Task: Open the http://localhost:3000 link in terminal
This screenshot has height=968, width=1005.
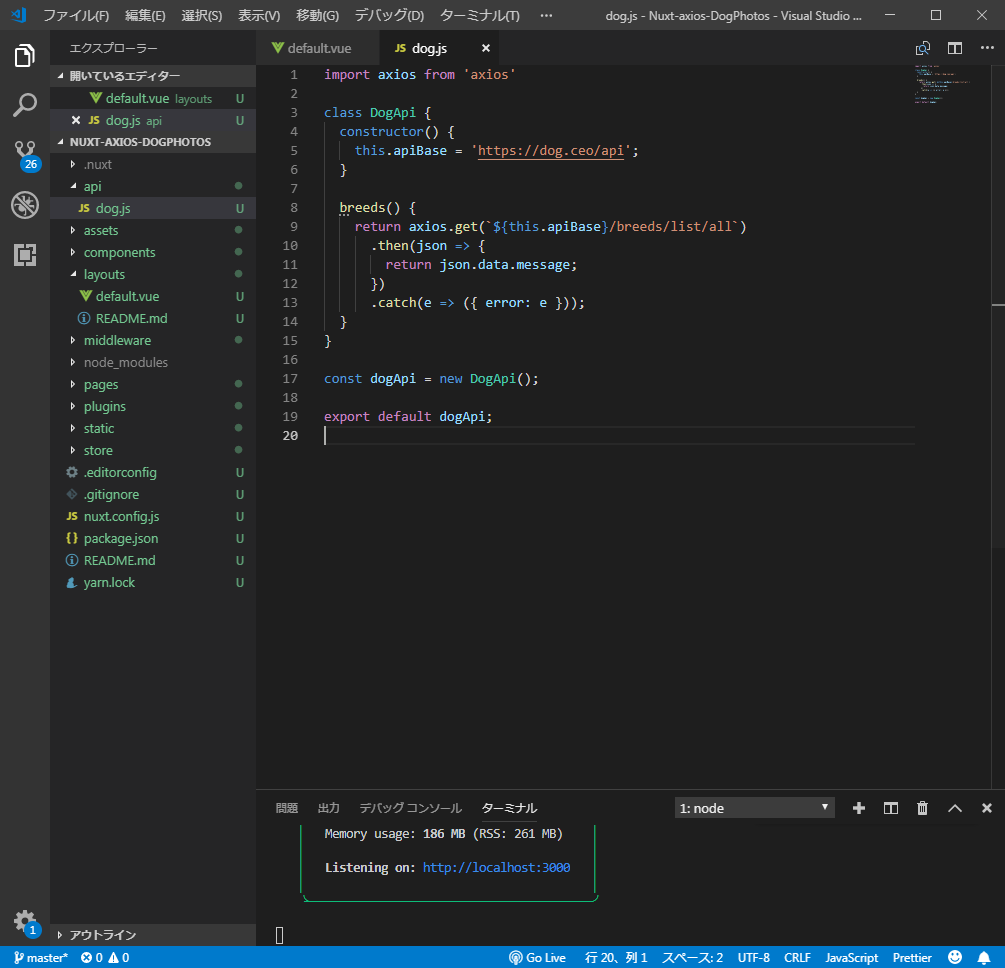Action: [x=496, y=867]
